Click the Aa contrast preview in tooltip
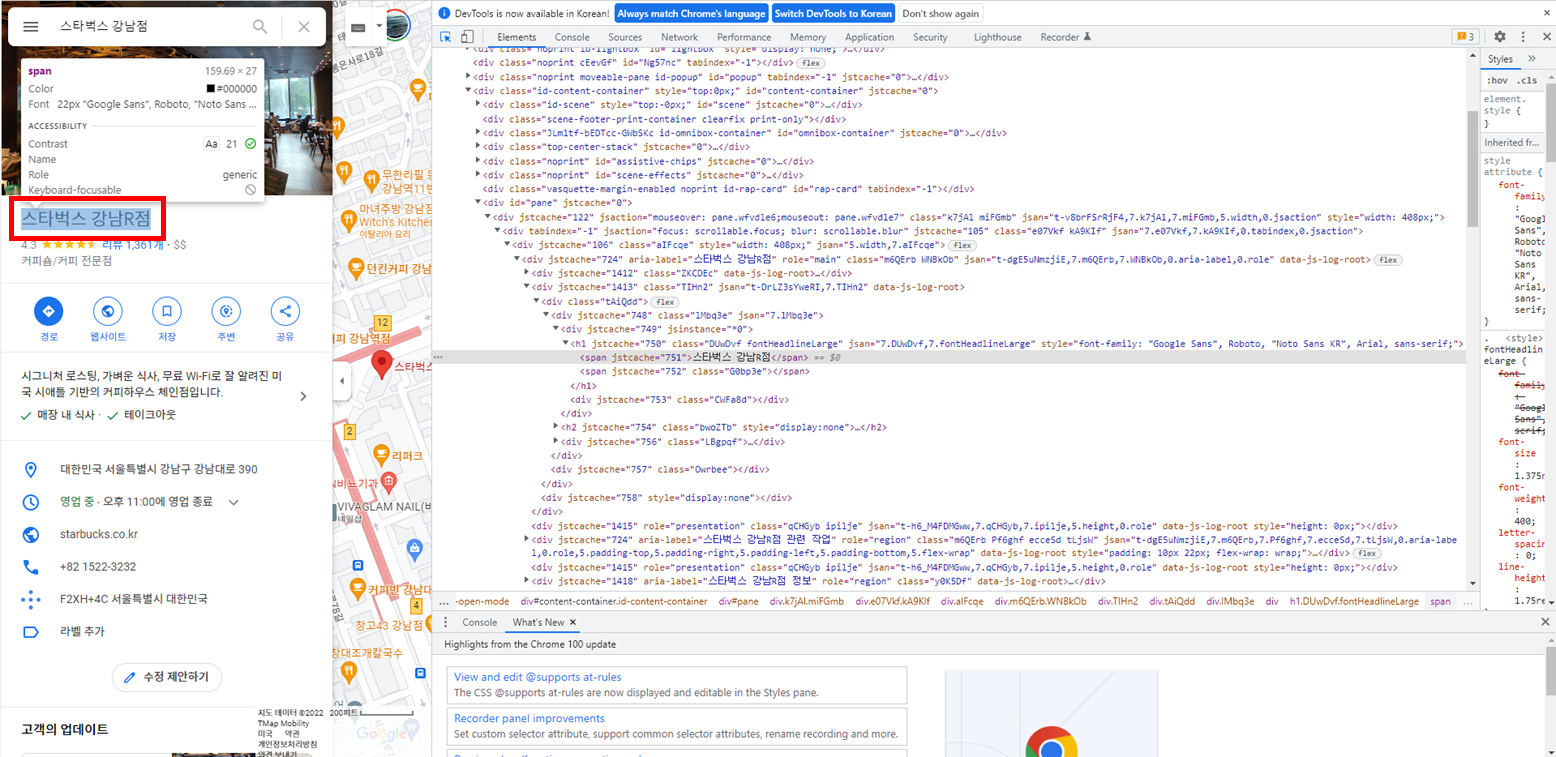Screen dimensions: 1556x757 211,144
